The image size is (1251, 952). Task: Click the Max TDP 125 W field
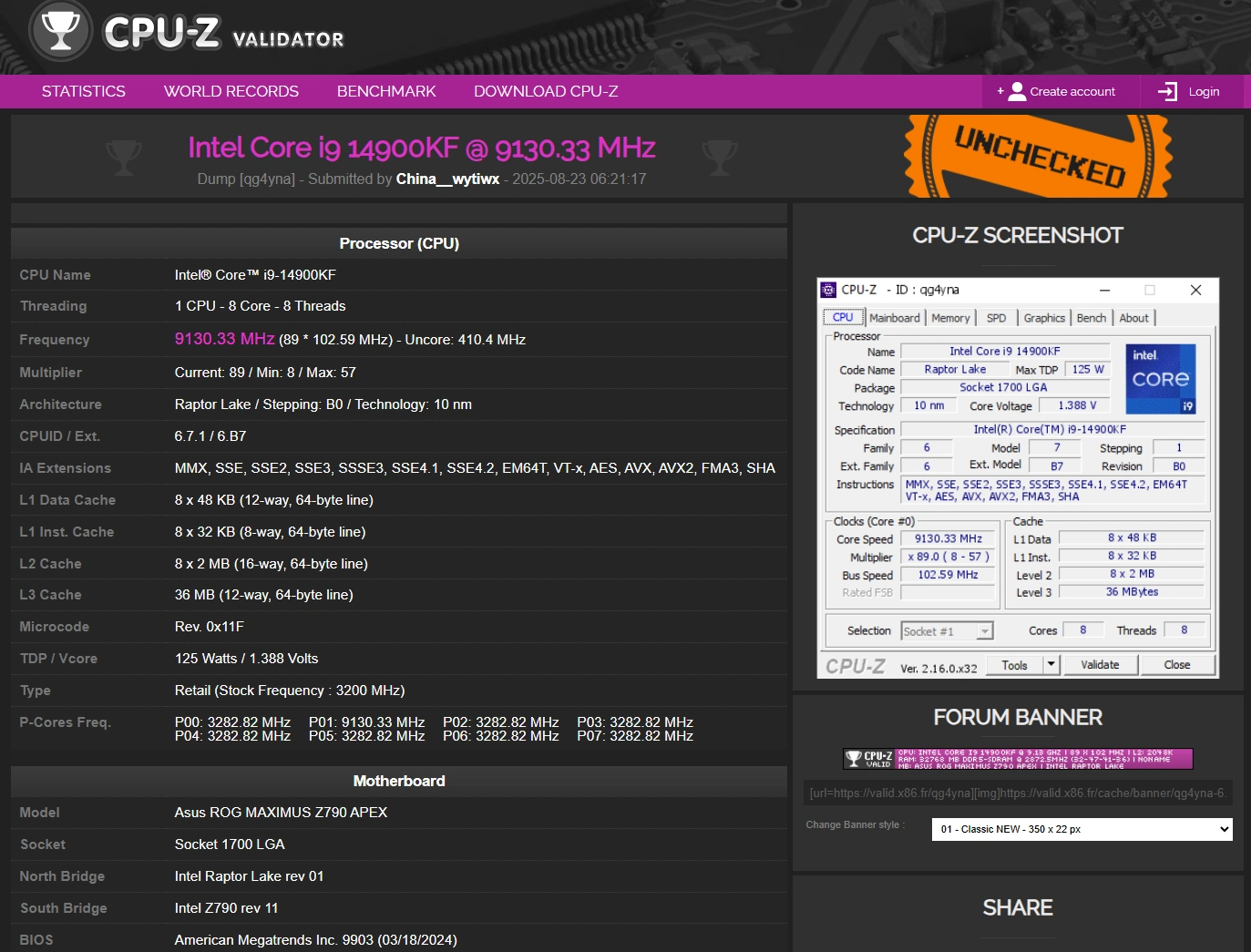pyautogui.click(x=1088, y=369)
